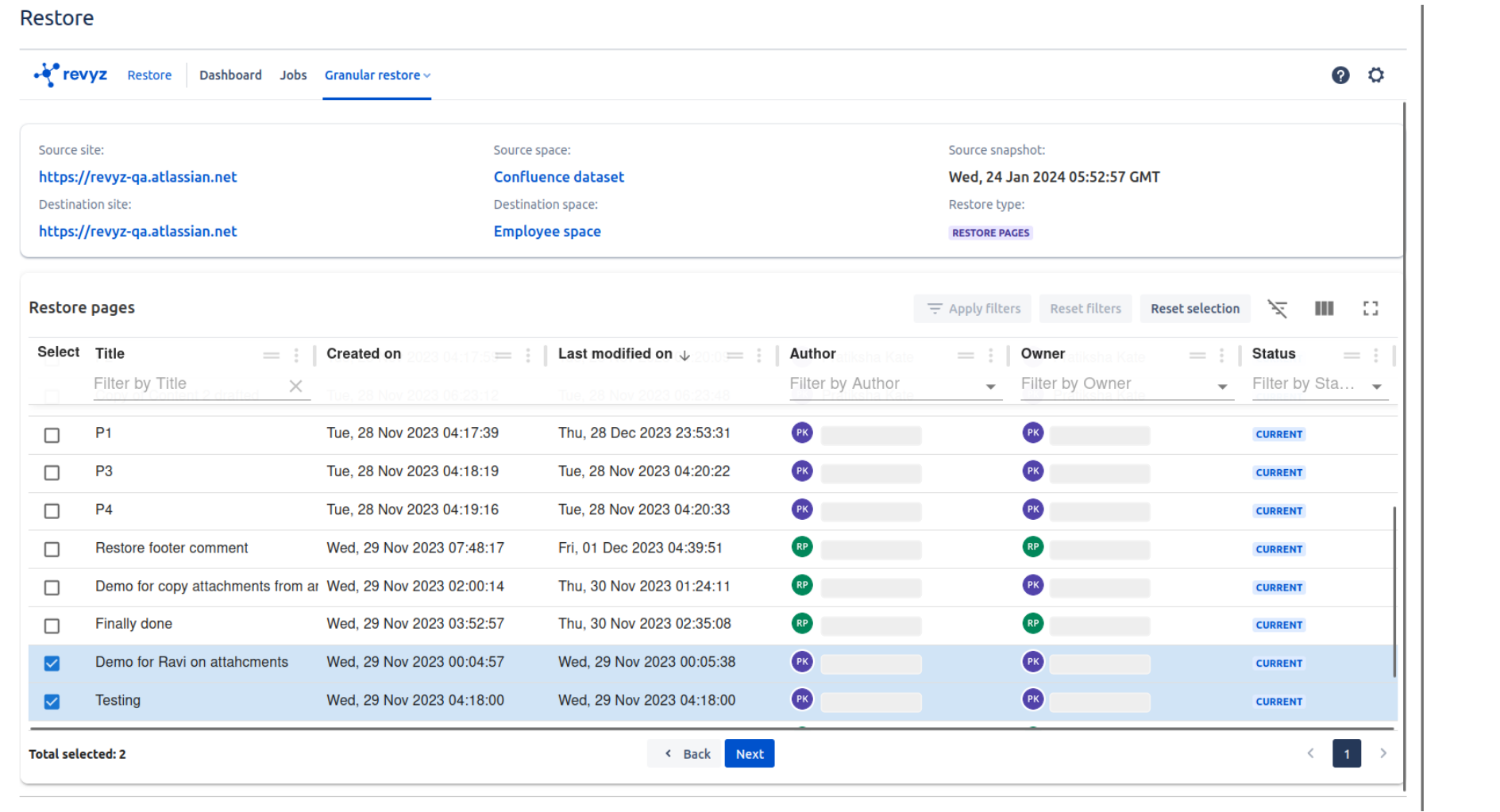
Task: Select Demo for copy attachments checkbox
Action: tap(52, 587)
